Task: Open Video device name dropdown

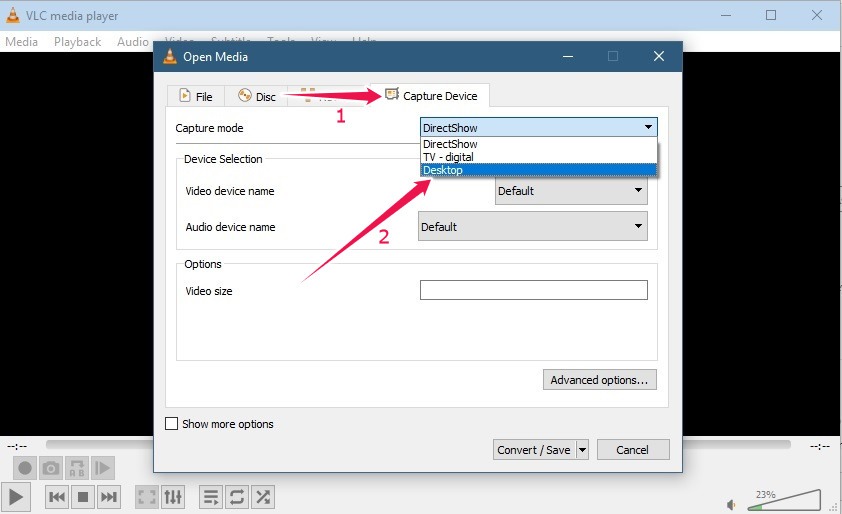Action: (571, 191)
